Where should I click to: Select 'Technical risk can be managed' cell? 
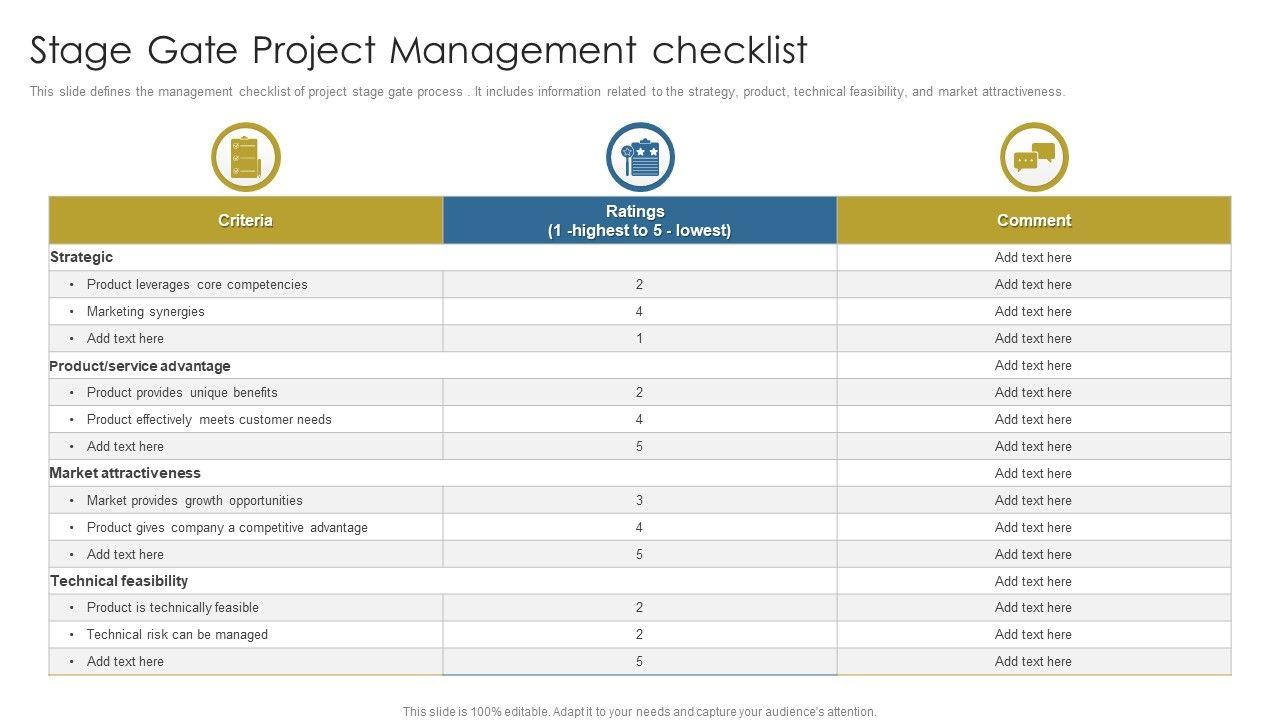pyautogui.click(x=177, y=635)
